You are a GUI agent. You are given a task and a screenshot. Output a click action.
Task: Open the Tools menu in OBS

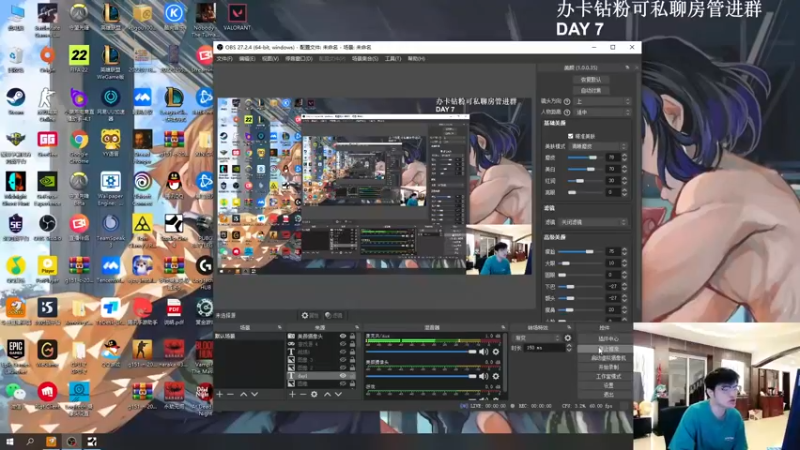tap(393, 59)
